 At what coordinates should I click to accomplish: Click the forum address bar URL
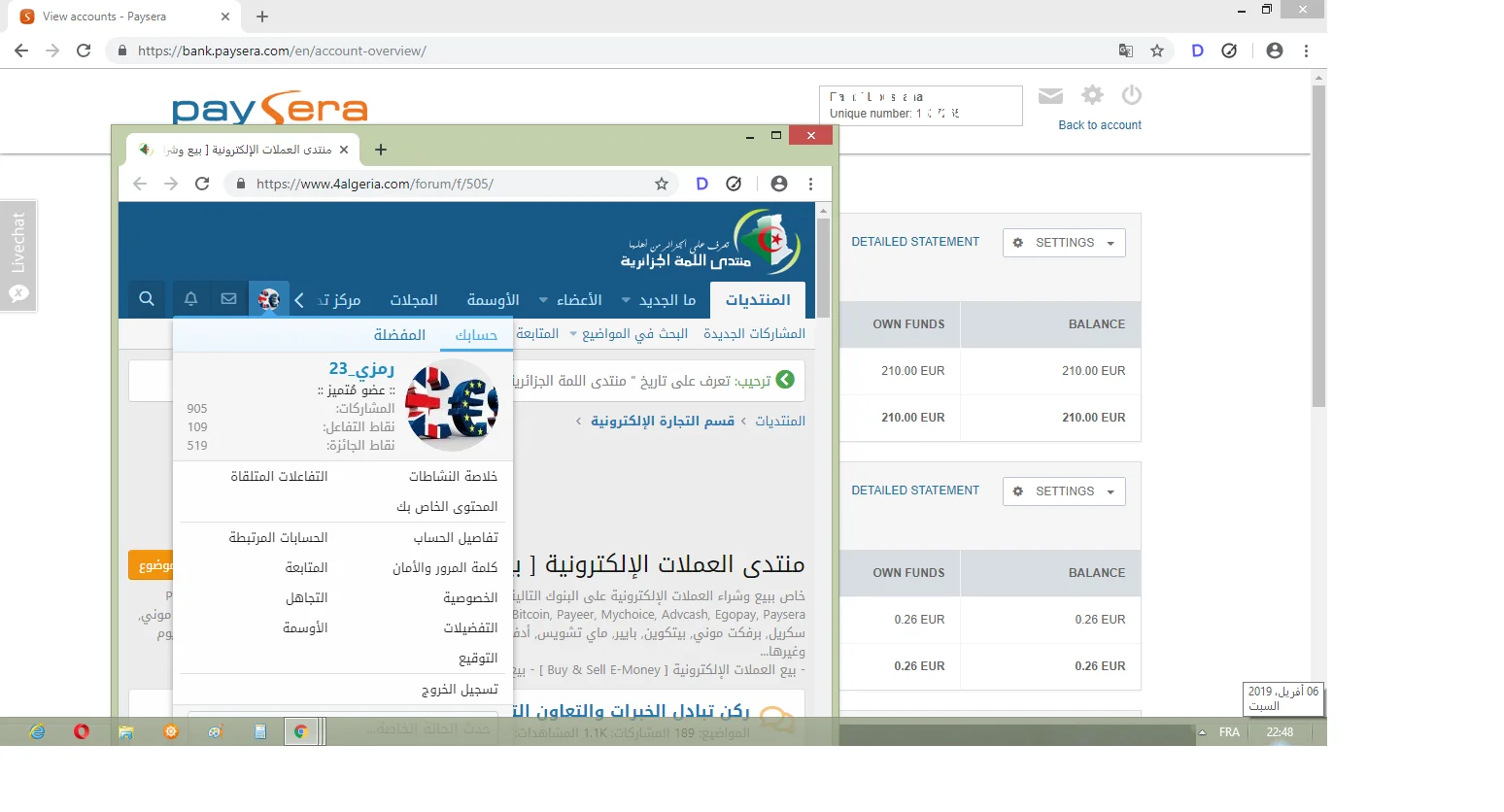point(375,184)
